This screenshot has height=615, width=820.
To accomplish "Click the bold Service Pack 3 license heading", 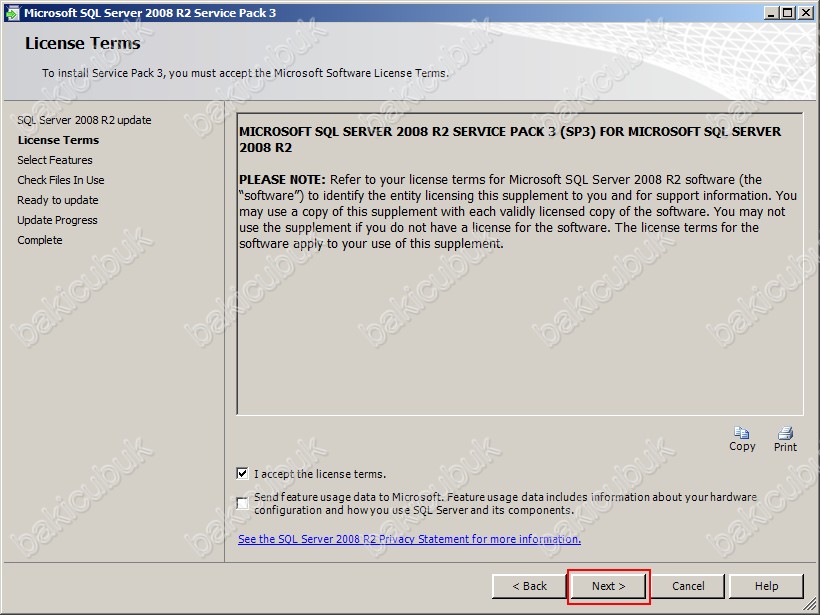I will (510, 140).
